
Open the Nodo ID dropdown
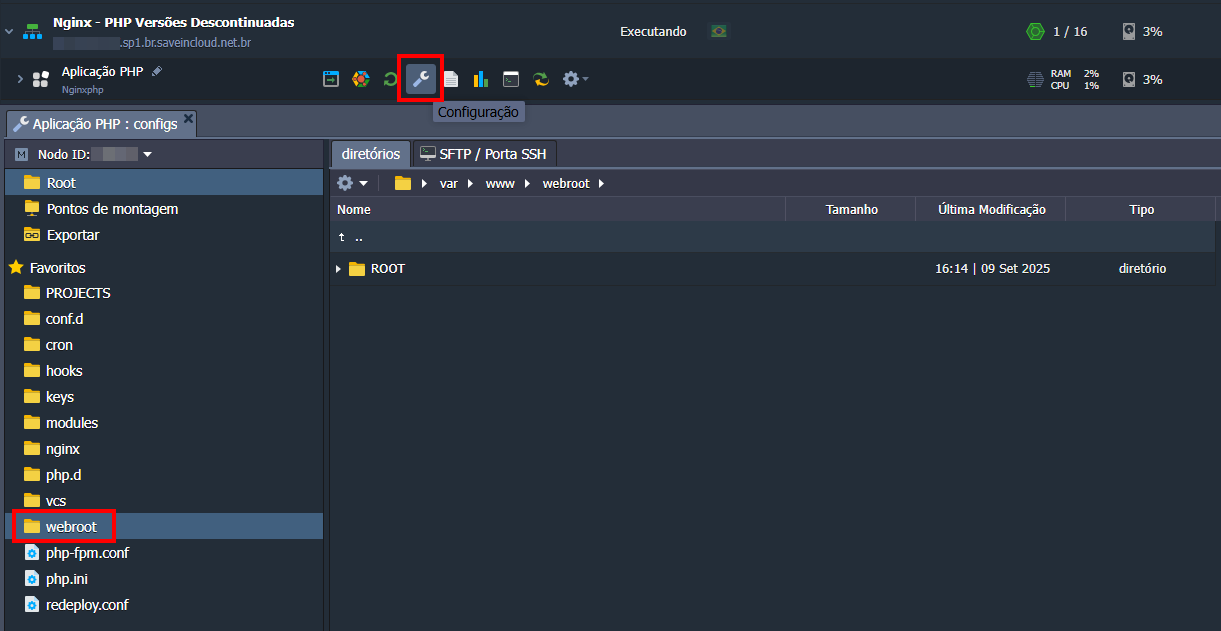pos(147,155)
